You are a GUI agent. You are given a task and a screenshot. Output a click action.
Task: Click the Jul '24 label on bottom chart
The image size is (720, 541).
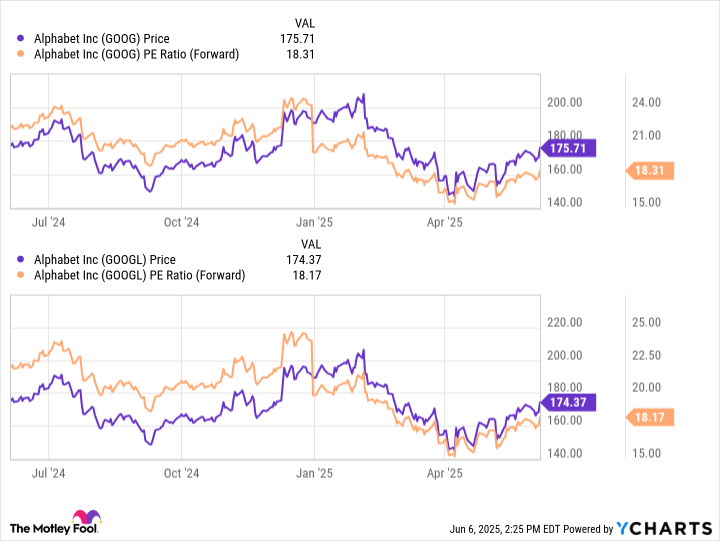pos(49,471)
